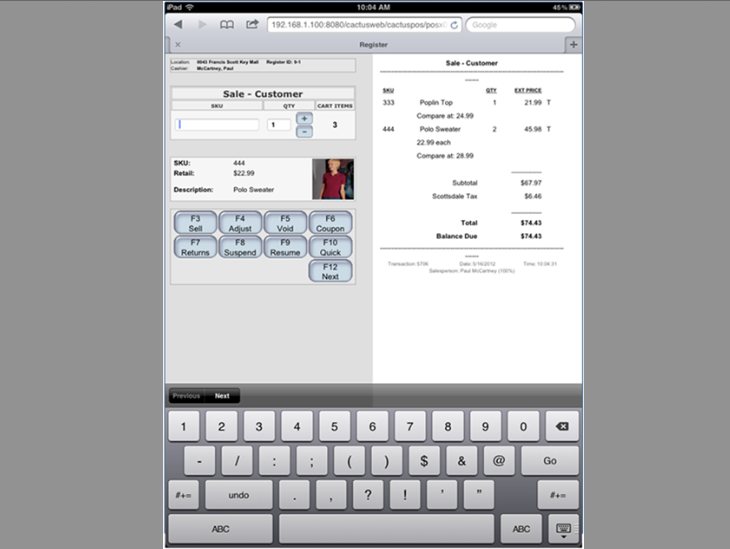Tap the share icon in toolbar
Viewport: 730px width, 549px height.
click(x=252, y=24)
